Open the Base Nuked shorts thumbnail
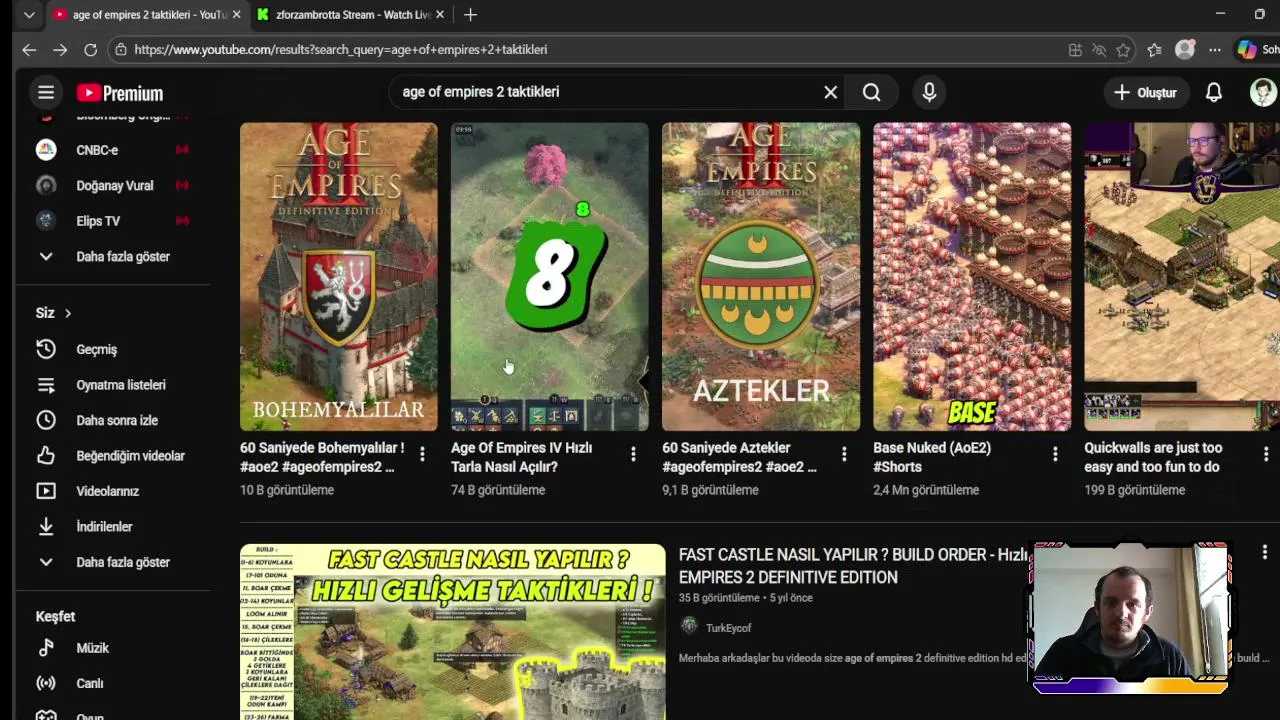The height and width of the screenshot is (720, 1280). (971, 277)
